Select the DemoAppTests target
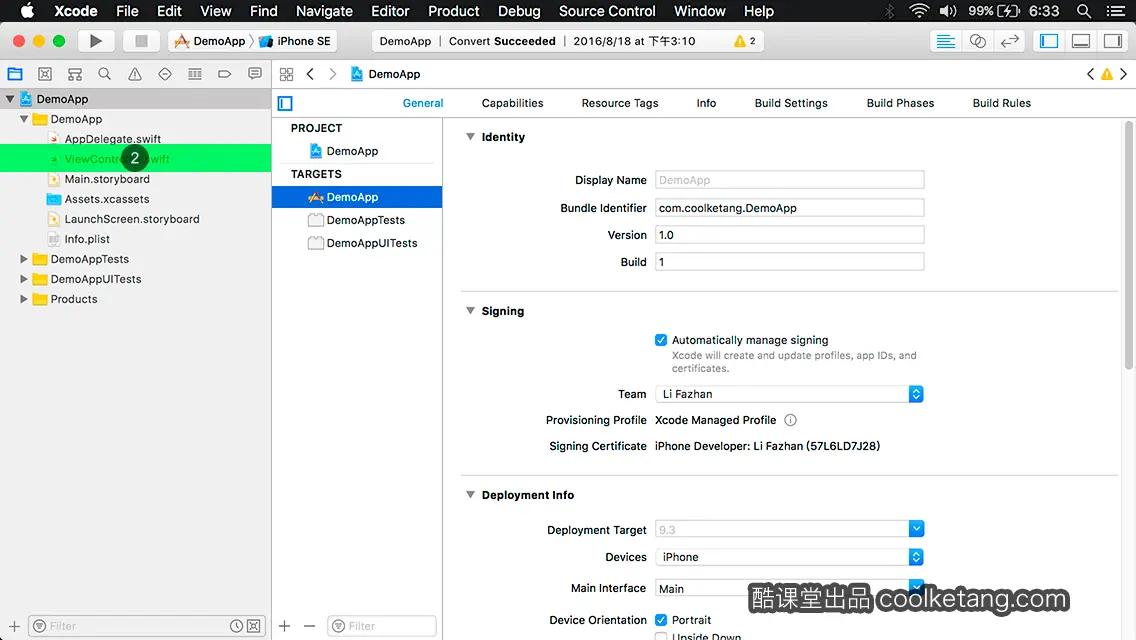This screenshot has height=640, width=1136. (x=357, y=220)
